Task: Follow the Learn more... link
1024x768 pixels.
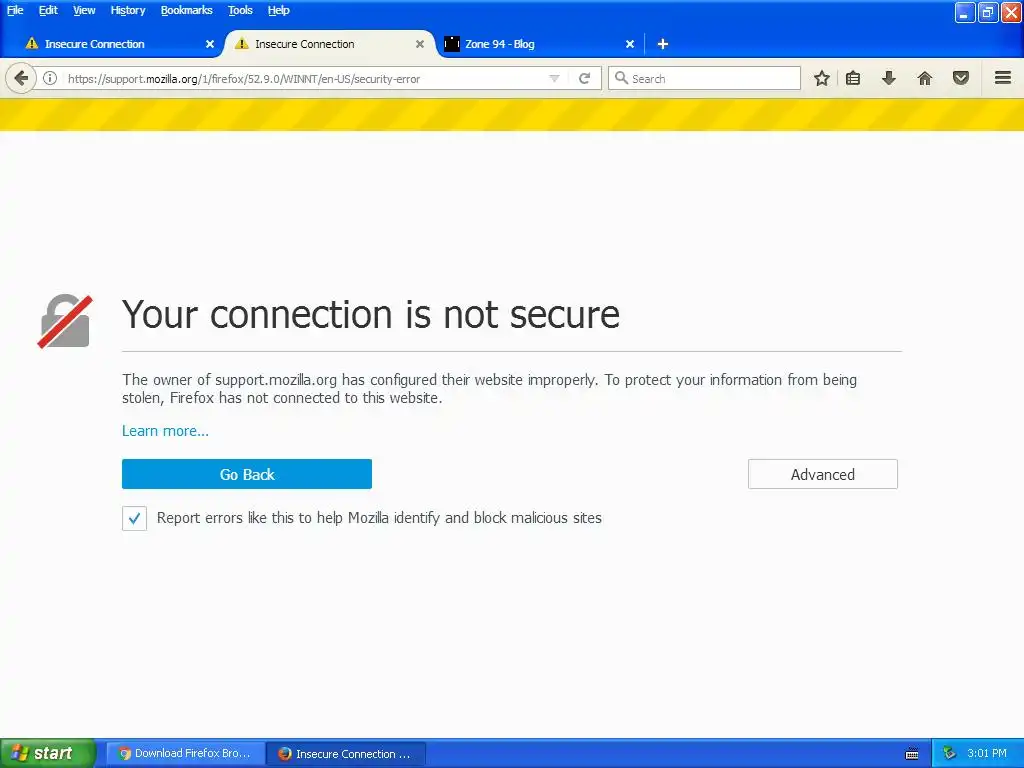Action: pyautogui.click(x=165, y=431)
